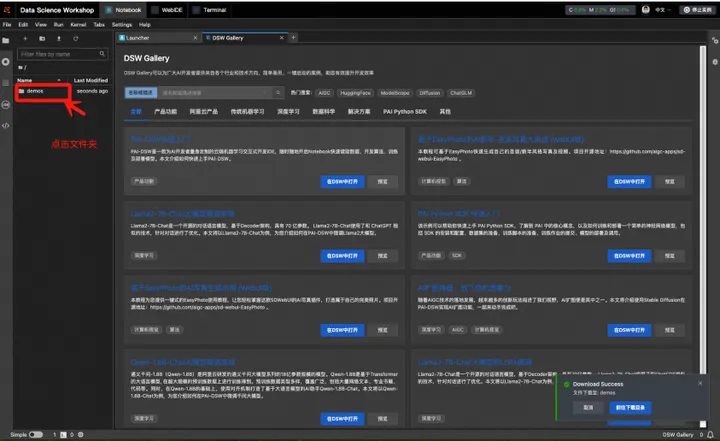This screenshot has width=720, height=441.
Task: Open the 中文 language dropdown
Action: pos(662,10)
